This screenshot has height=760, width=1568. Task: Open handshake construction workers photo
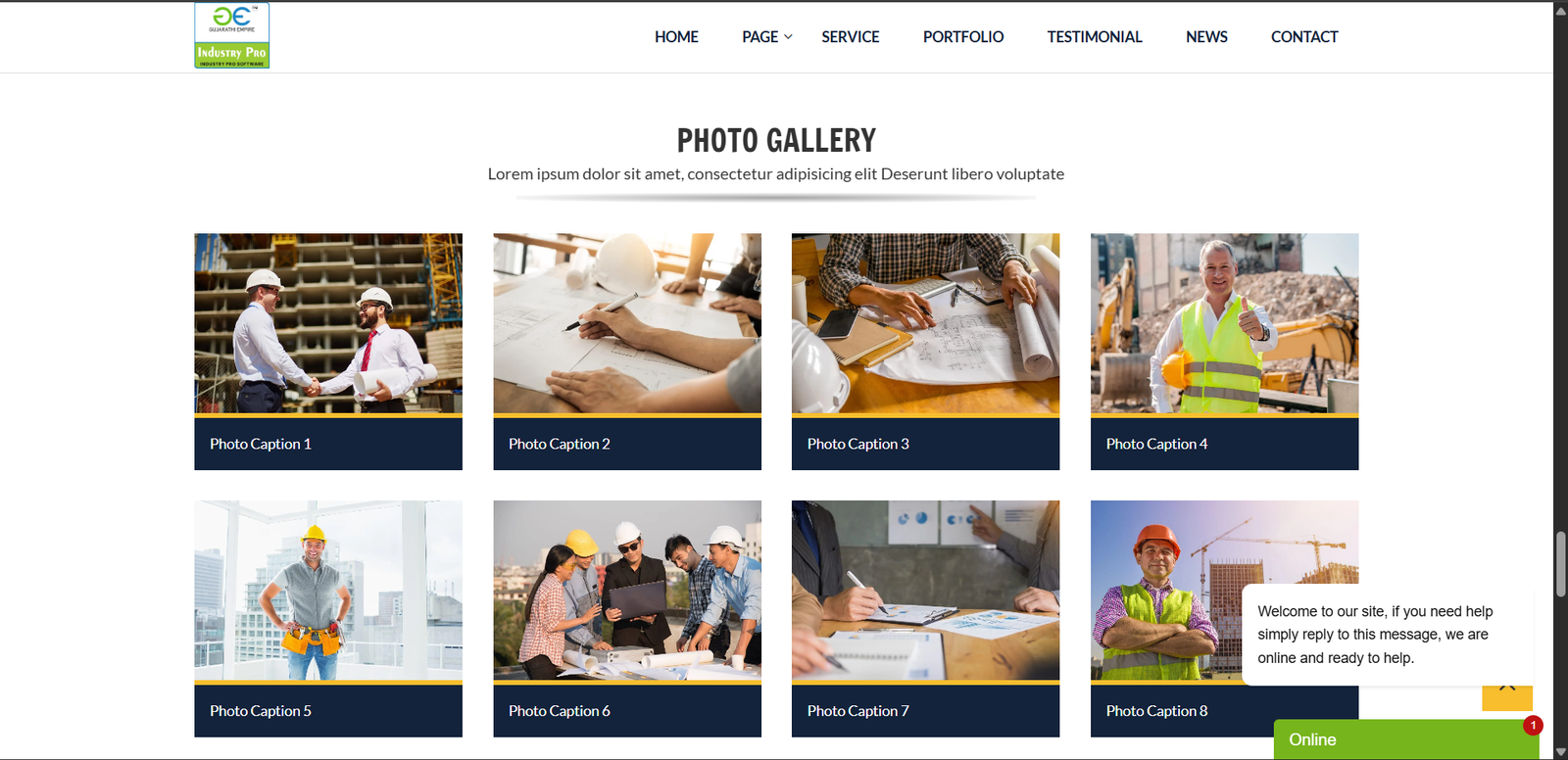point(328,323)
